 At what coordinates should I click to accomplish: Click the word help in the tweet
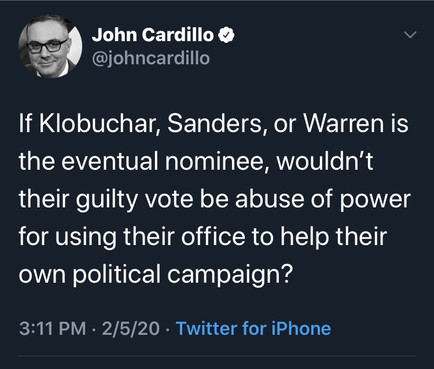pyautogui.click(x=304, y=237)
